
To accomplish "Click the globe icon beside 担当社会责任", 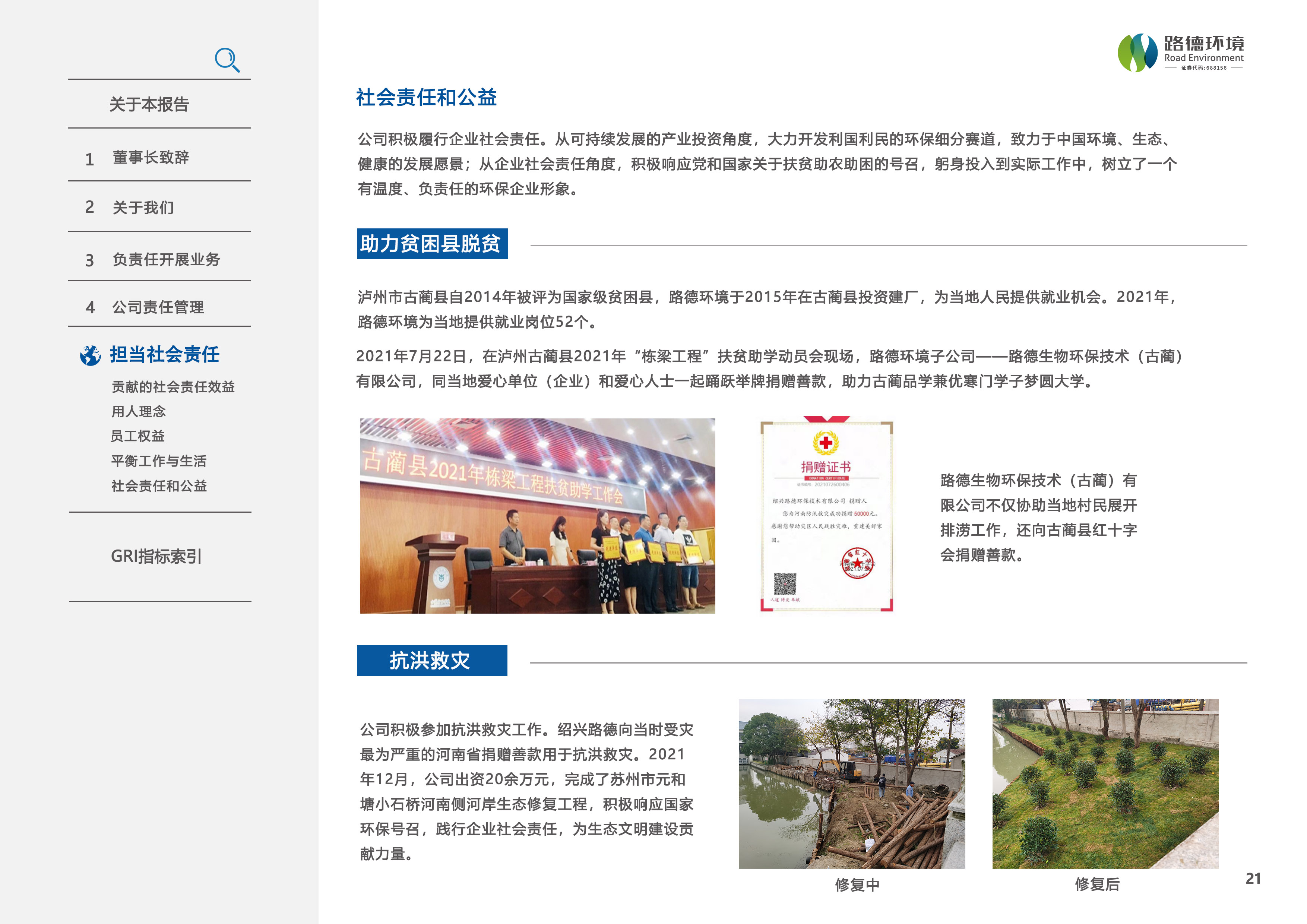I will pyautogui.click(x=91, y=355).
